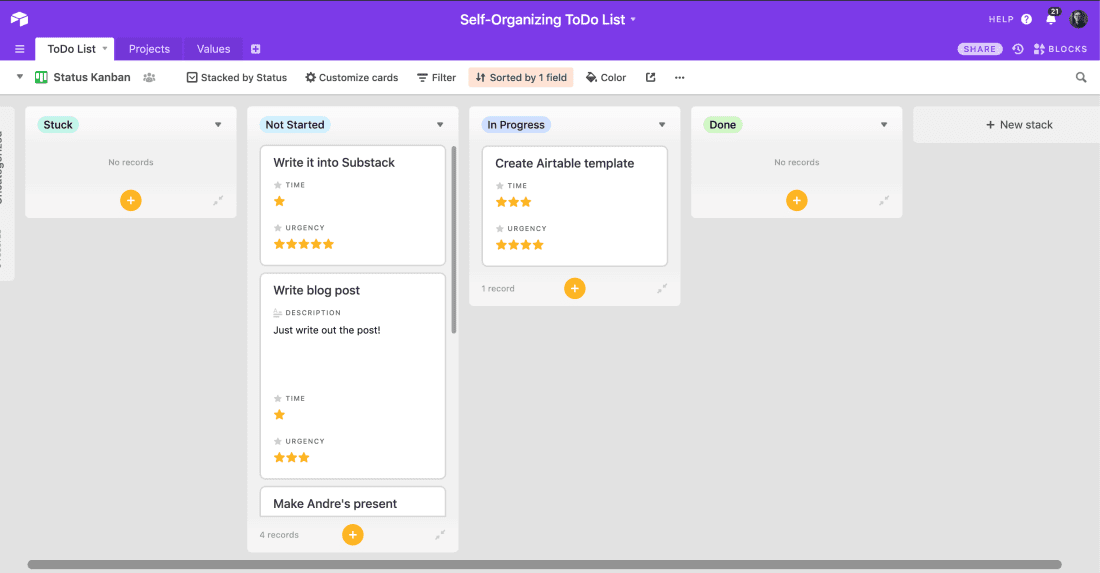Open Customize cards settings
The height and width of the screenshot is (573, 1100).
tap(351, 78)
